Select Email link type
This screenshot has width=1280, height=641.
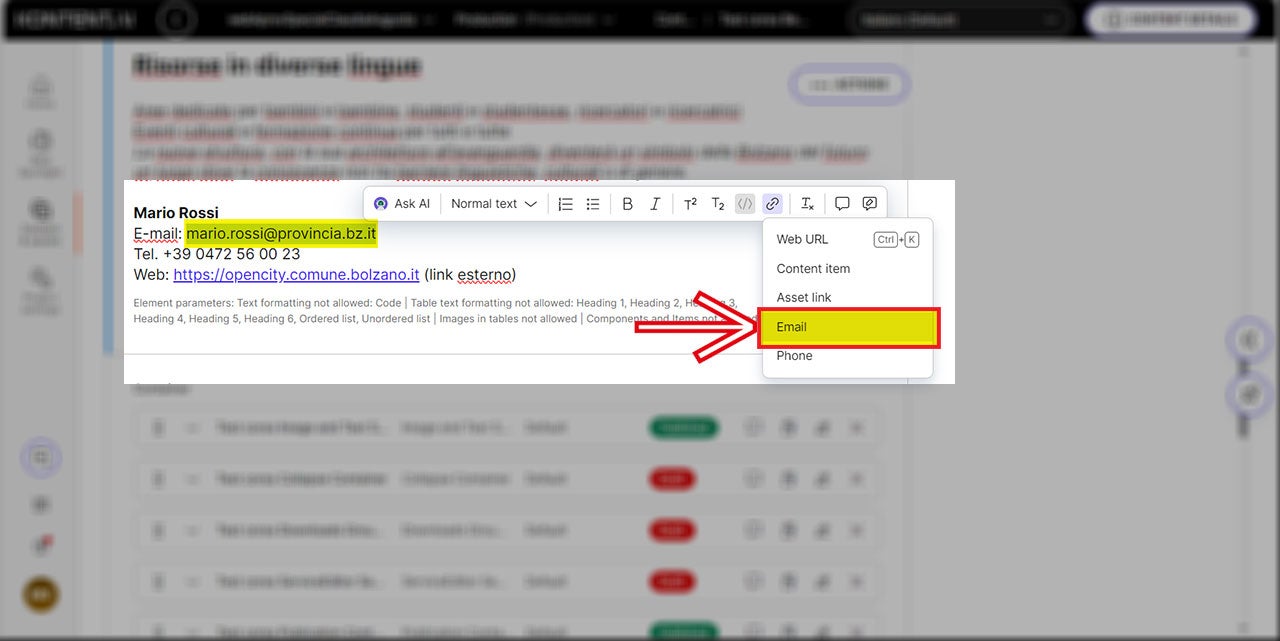[x=791, y=327]
